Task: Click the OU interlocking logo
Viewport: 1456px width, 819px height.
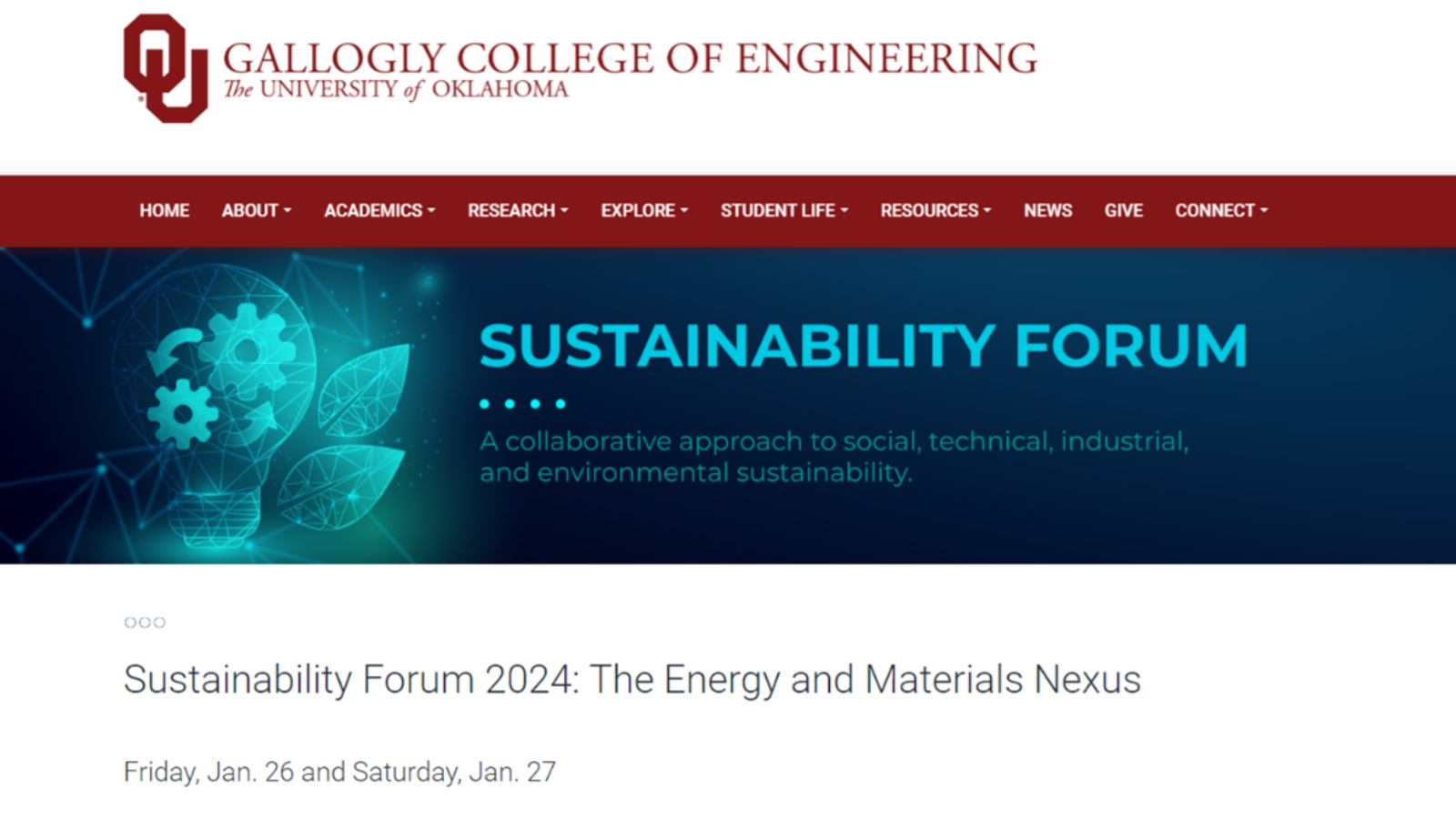Action: click(166, 68)
